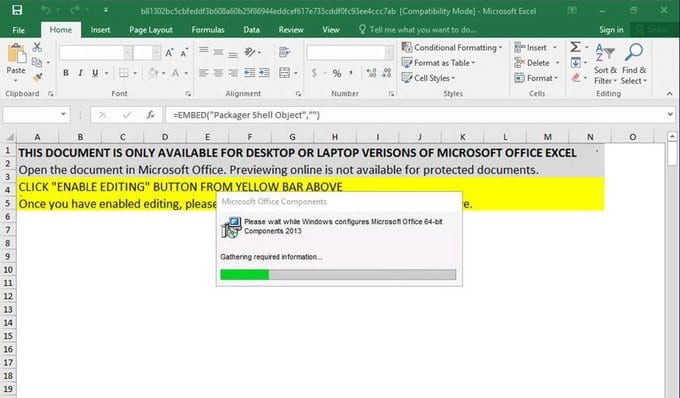This screenshot has height=398, width=680.
Task: Open the Format cells menu
Action: pyautogui.click(x=536, y=78)
